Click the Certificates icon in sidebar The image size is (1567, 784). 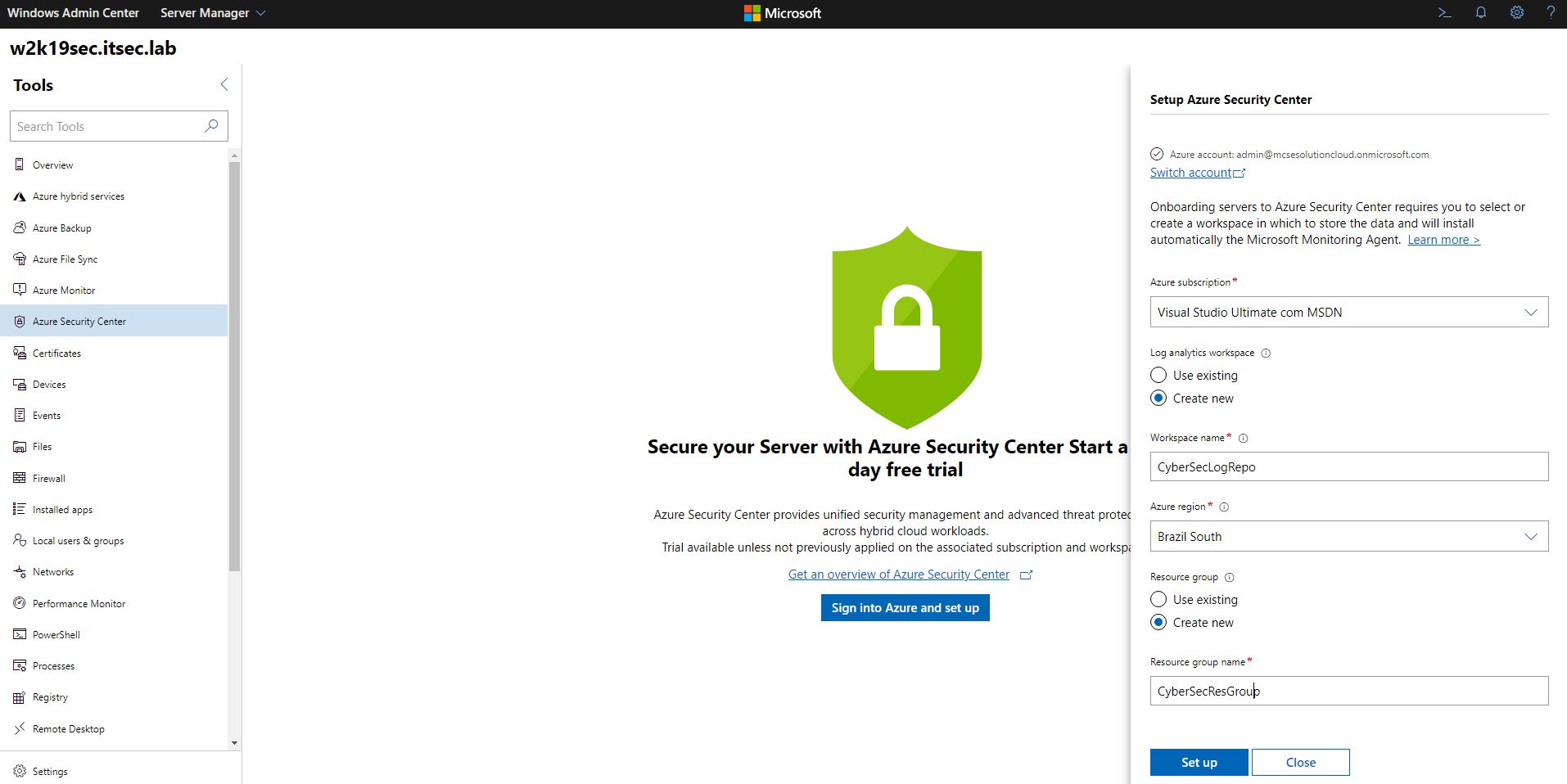20,353
